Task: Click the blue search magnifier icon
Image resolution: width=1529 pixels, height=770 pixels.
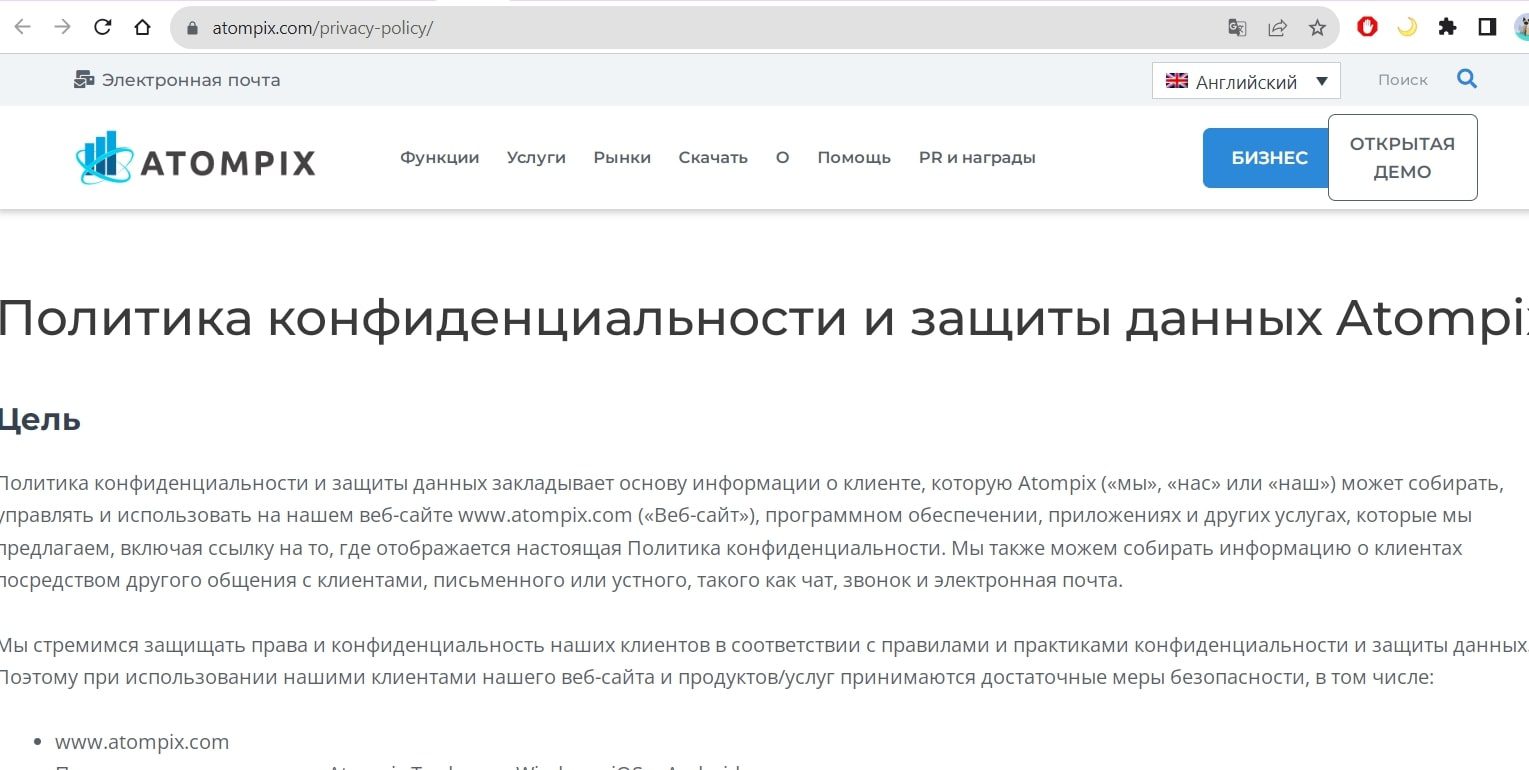Action: 1467,79
